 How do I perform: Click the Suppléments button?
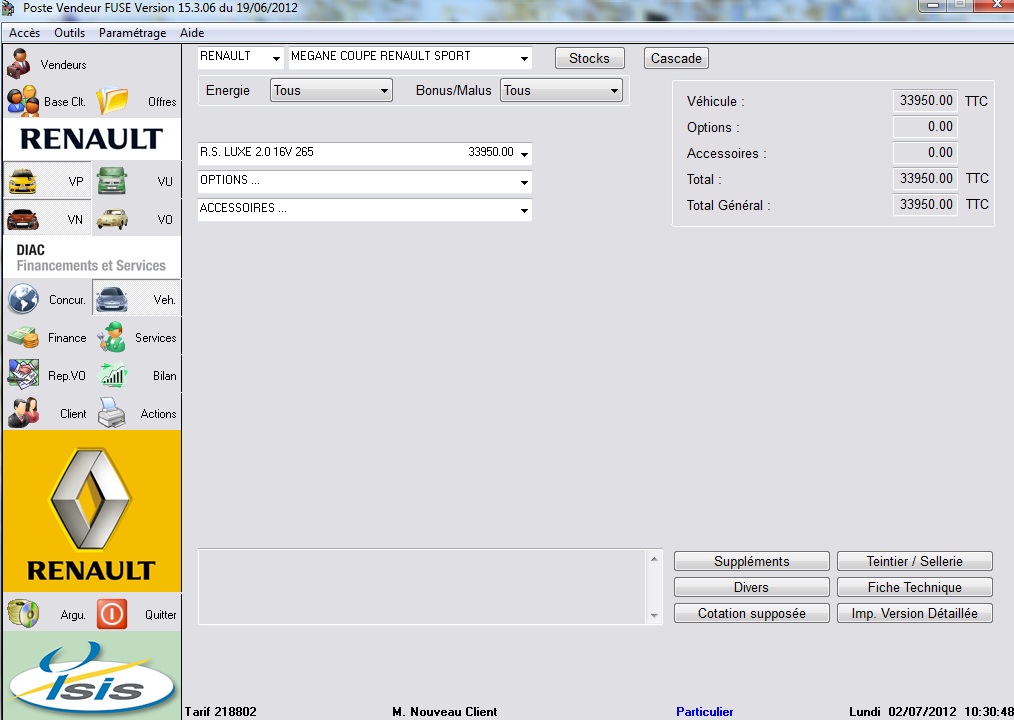point(751,562)
